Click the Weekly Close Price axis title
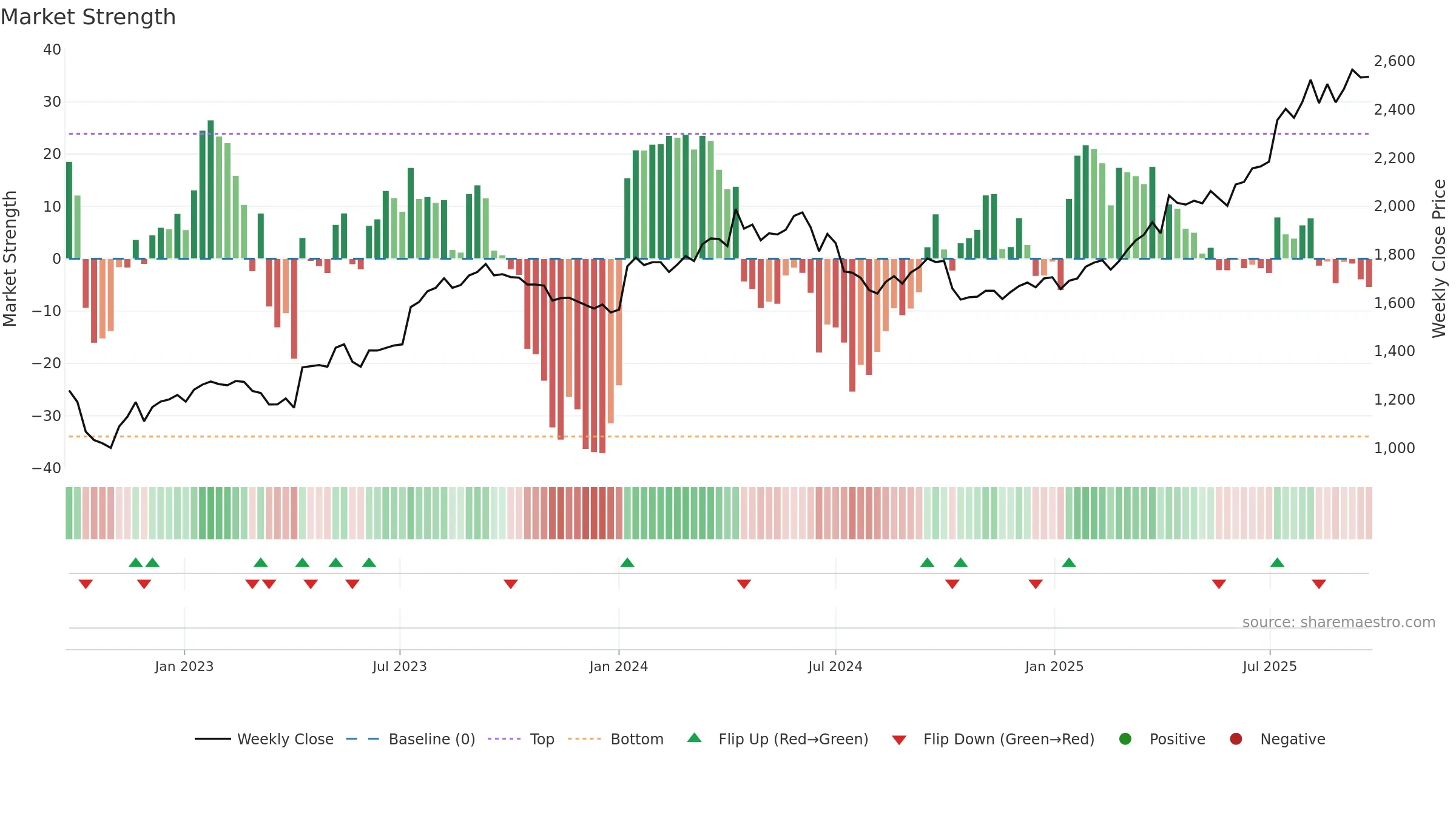The image size is (1456, 819). tap(1439, 258)
